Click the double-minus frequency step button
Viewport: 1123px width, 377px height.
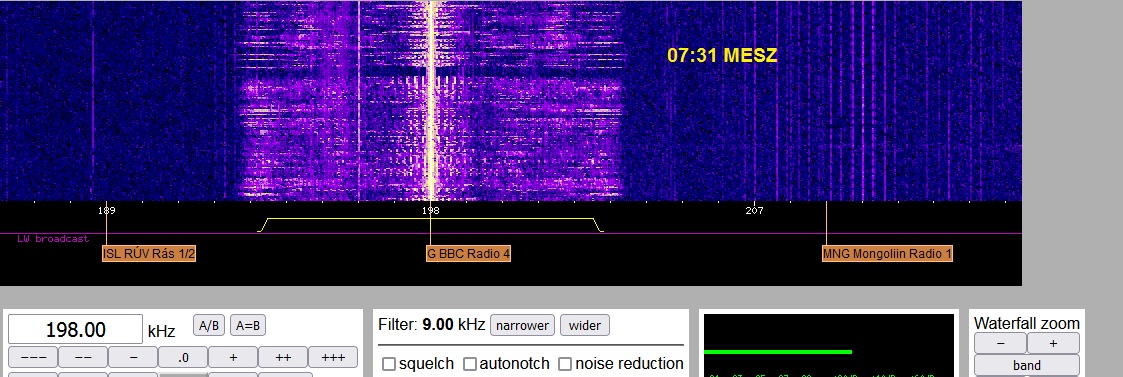(82, 357)
